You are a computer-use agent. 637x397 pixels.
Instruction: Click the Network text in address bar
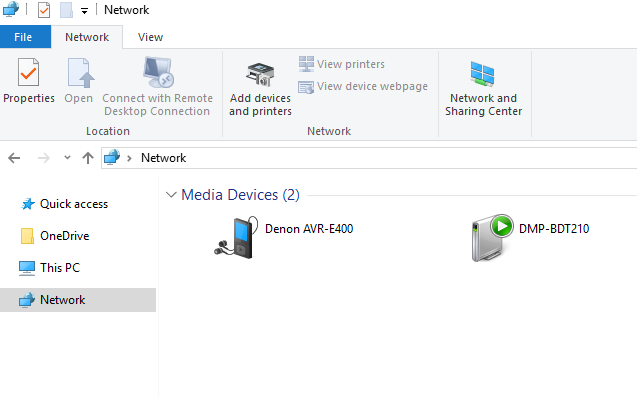point(163,158)
